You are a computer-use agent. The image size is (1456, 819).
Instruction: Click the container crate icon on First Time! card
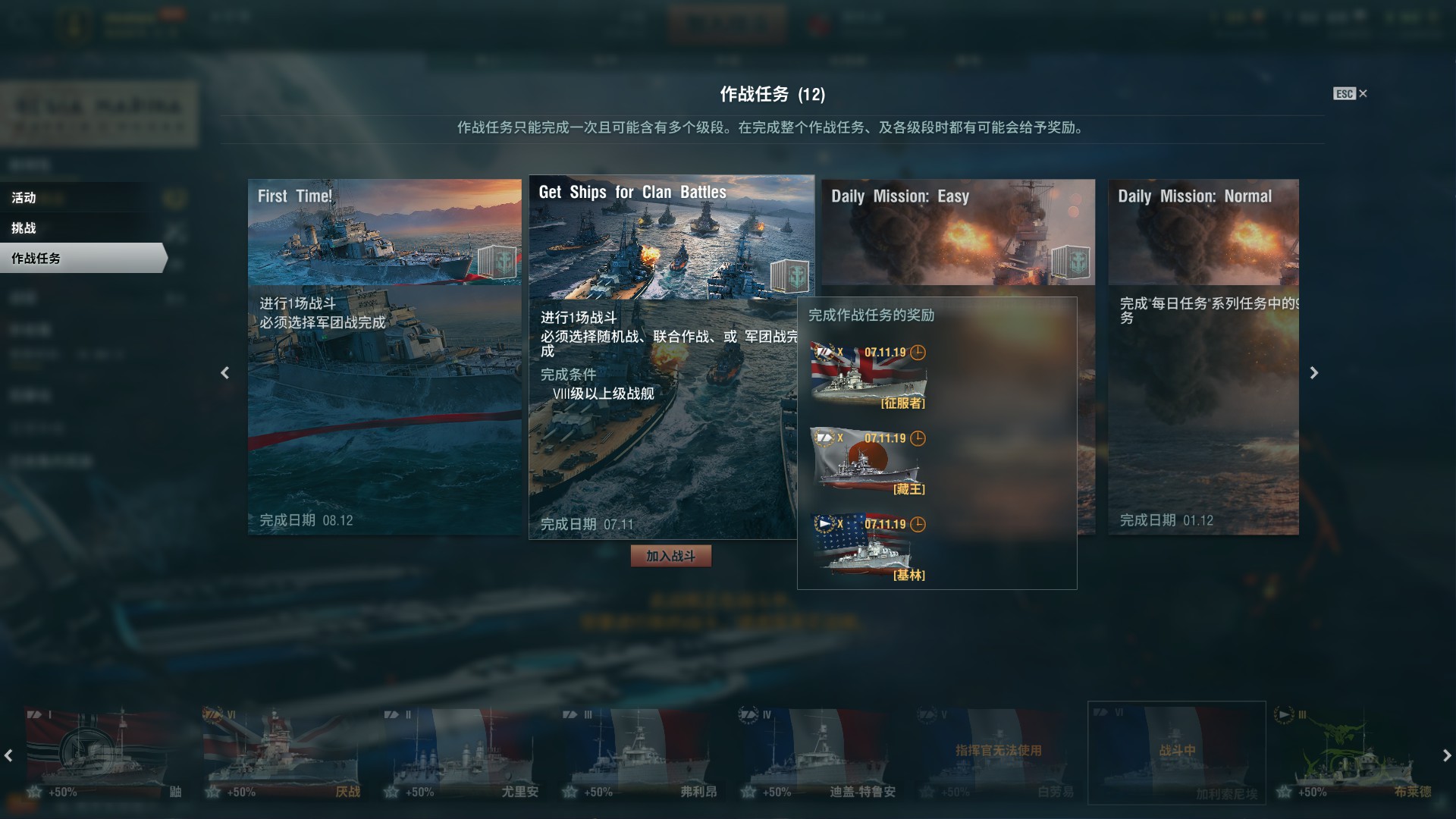[497, 262]
